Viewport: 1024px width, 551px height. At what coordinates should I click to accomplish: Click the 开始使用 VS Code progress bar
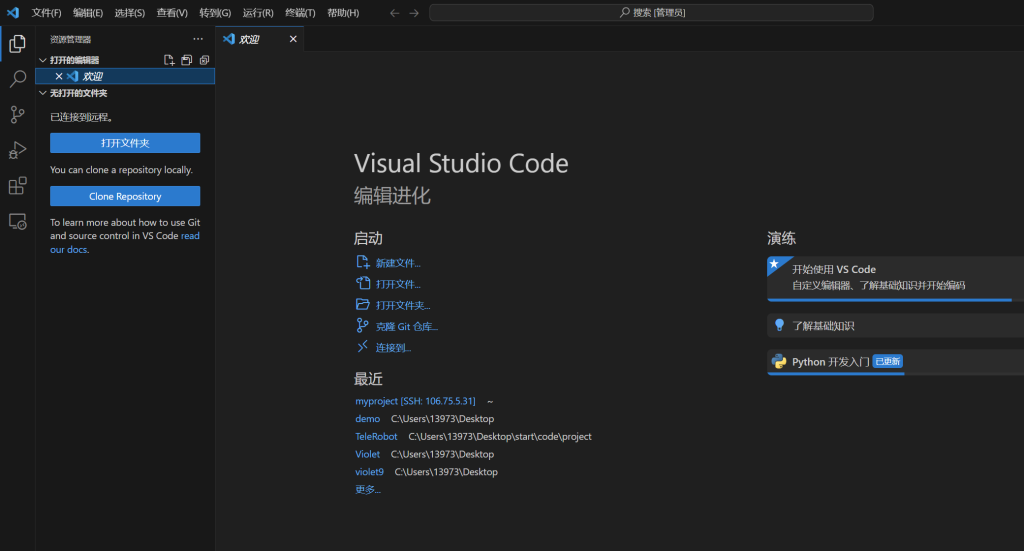(x=889, y=300)
